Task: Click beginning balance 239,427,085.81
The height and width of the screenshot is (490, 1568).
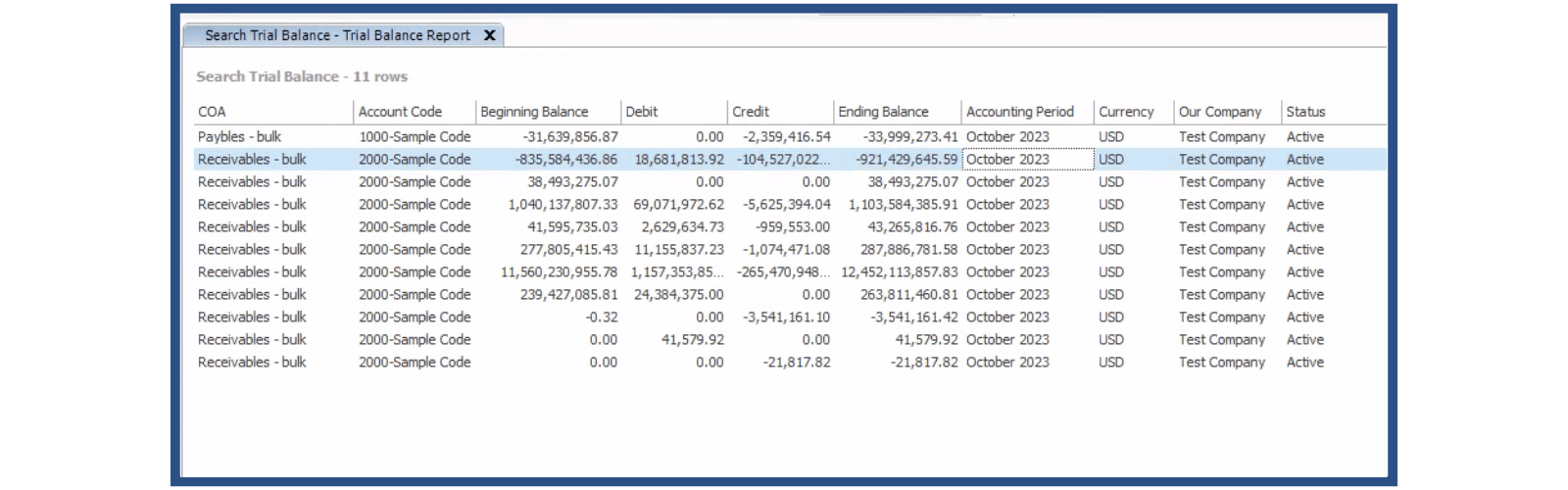Action: pyautogui.click(x=569, y=295)
